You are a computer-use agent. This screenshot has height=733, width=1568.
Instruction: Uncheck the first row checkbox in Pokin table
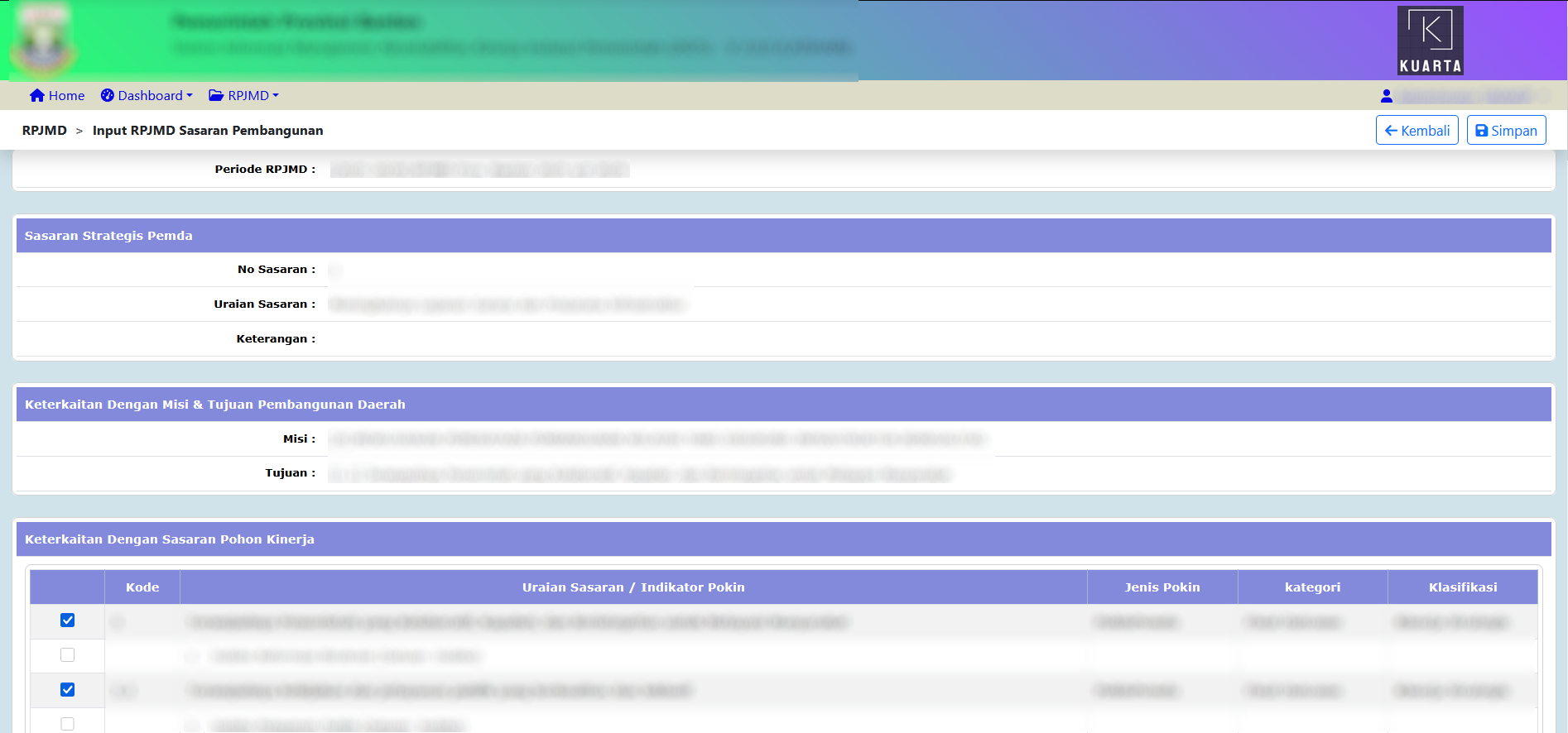click(x=68, y=620)
